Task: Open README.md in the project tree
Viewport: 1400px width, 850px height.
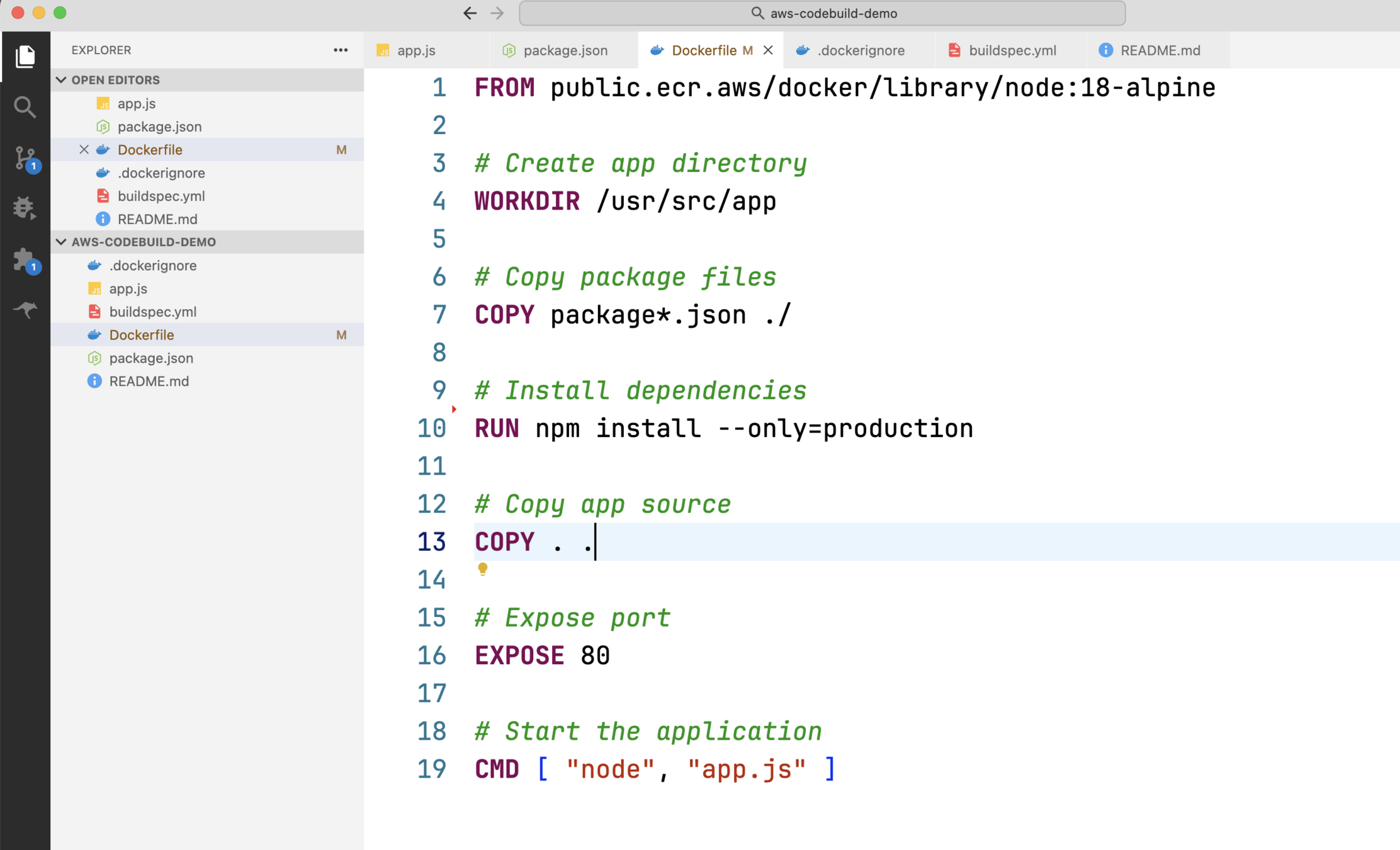Action: pyautogui.click(x=149, y=381)
